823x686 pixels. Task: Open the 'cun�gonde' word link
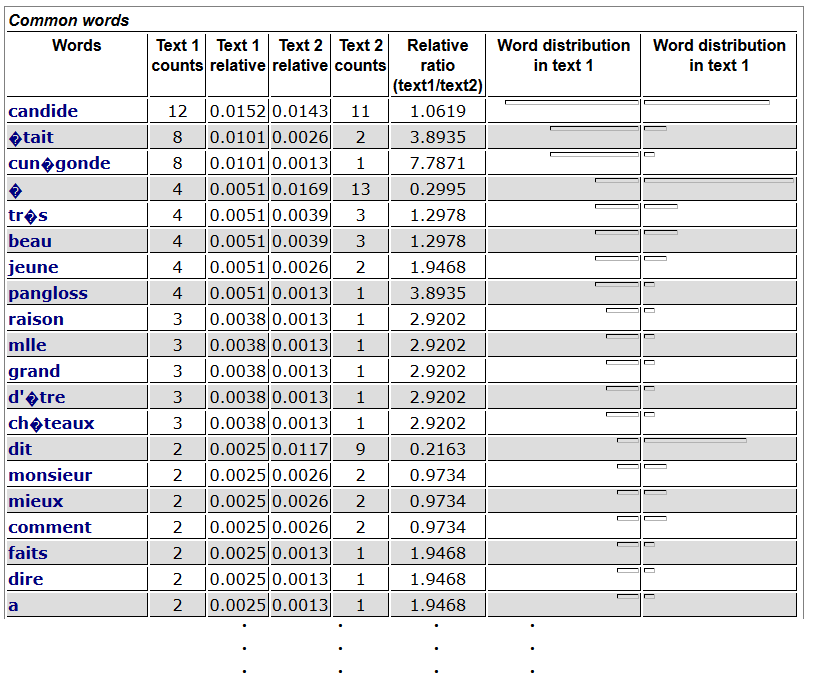pos(59,163)
